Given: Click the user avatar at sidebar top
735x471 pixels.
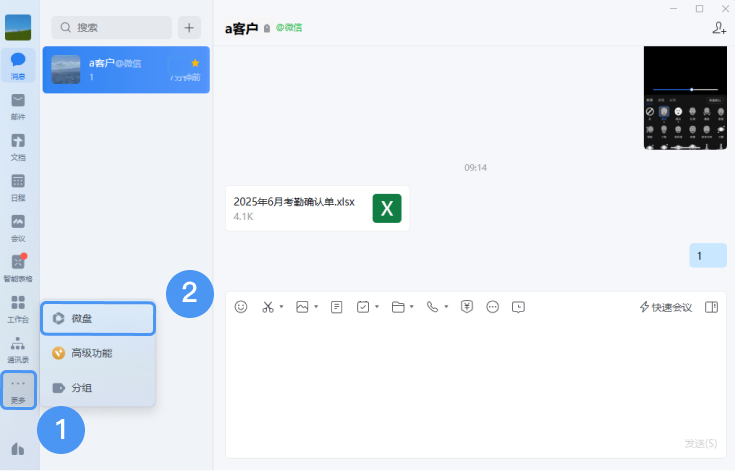Looking at the screenshot, I should [x=18, y=27].
